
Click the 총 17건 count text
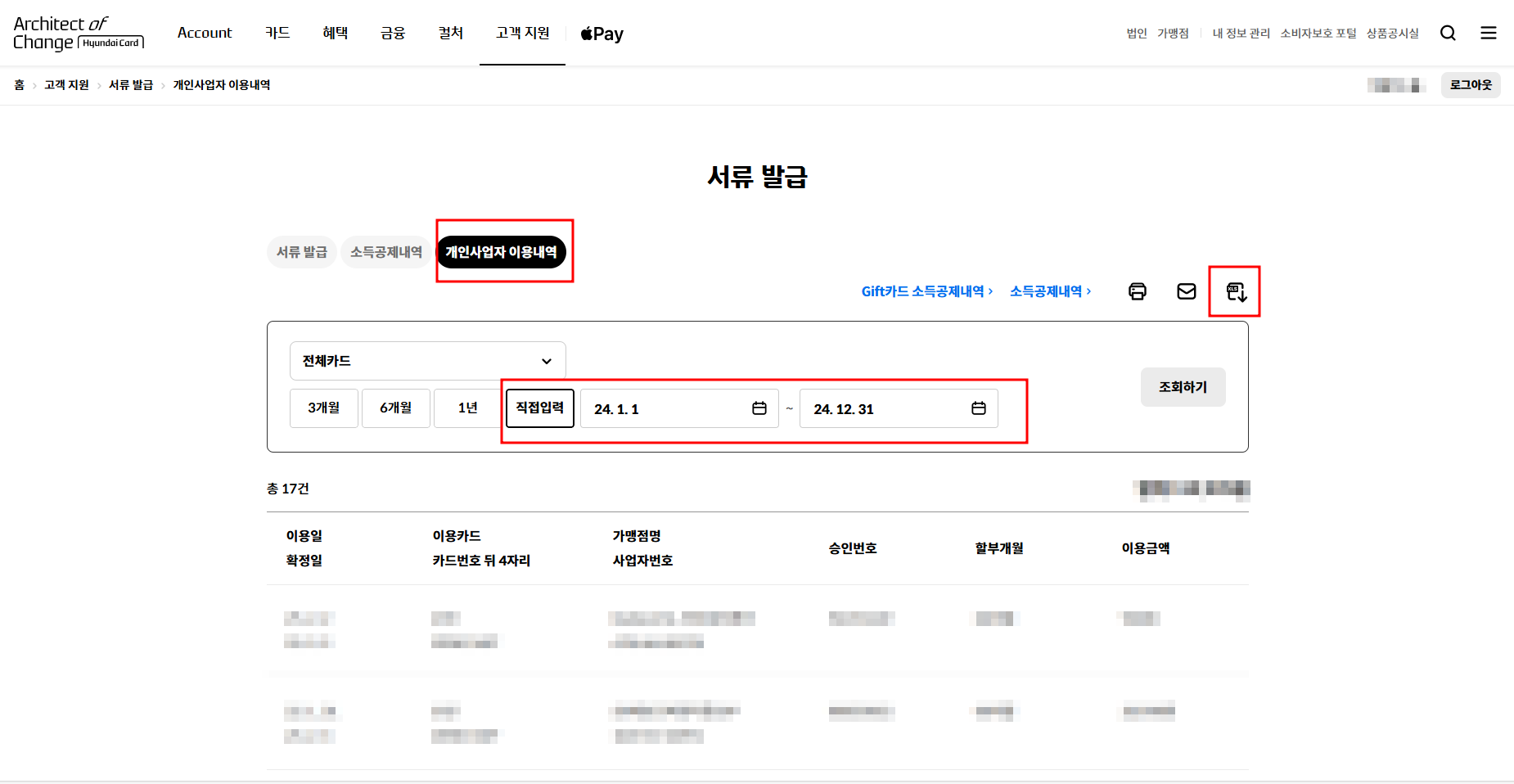coord(288,489)
